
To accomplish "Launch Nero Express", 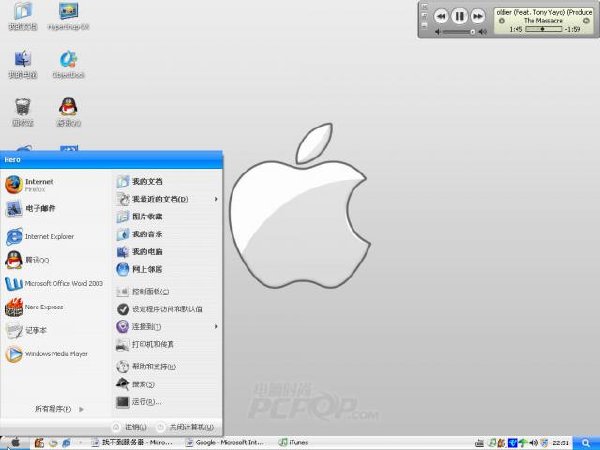I will point(34,307).
